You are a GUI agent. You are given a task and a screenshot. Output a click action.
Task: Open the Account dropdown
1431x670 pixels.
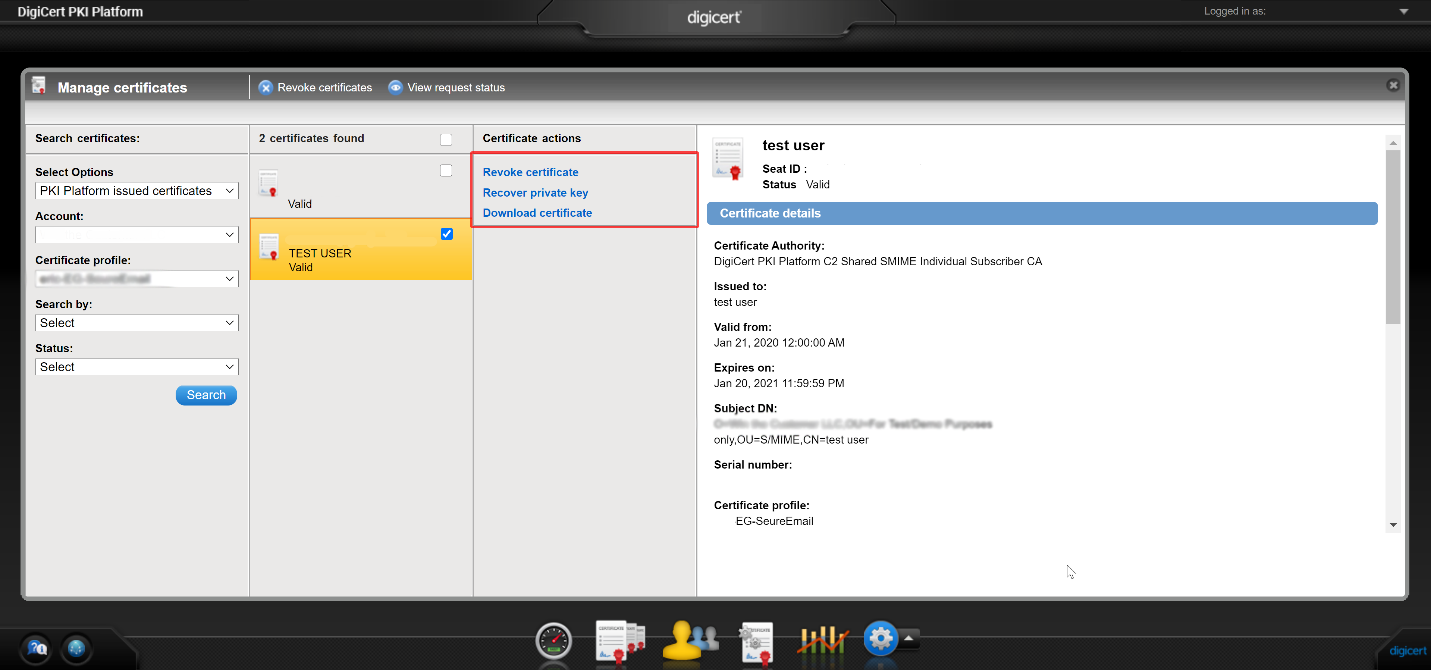[x=137, y=235]
